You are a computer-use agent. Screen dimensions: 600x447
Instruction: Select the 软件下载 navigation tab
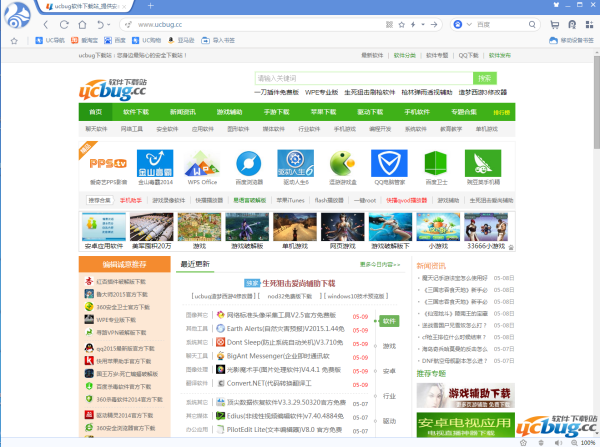click(x=136, y=112)
